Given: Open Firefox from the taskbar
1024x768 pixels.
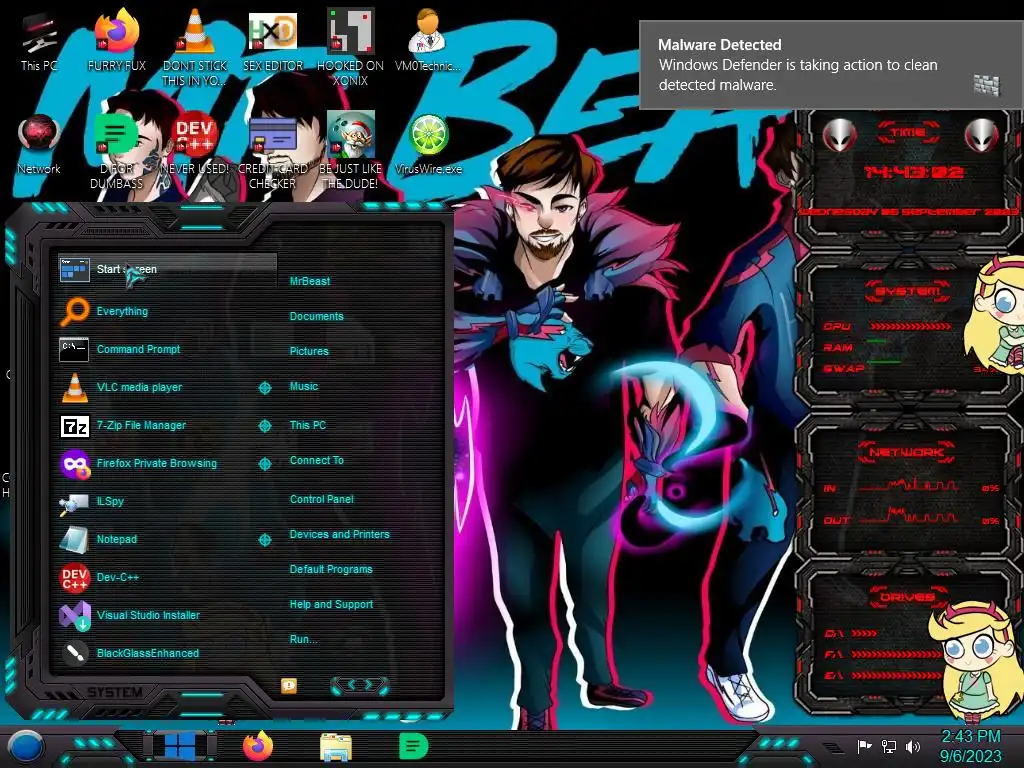Looking at the screenshot, I should (x=258, y=746).
